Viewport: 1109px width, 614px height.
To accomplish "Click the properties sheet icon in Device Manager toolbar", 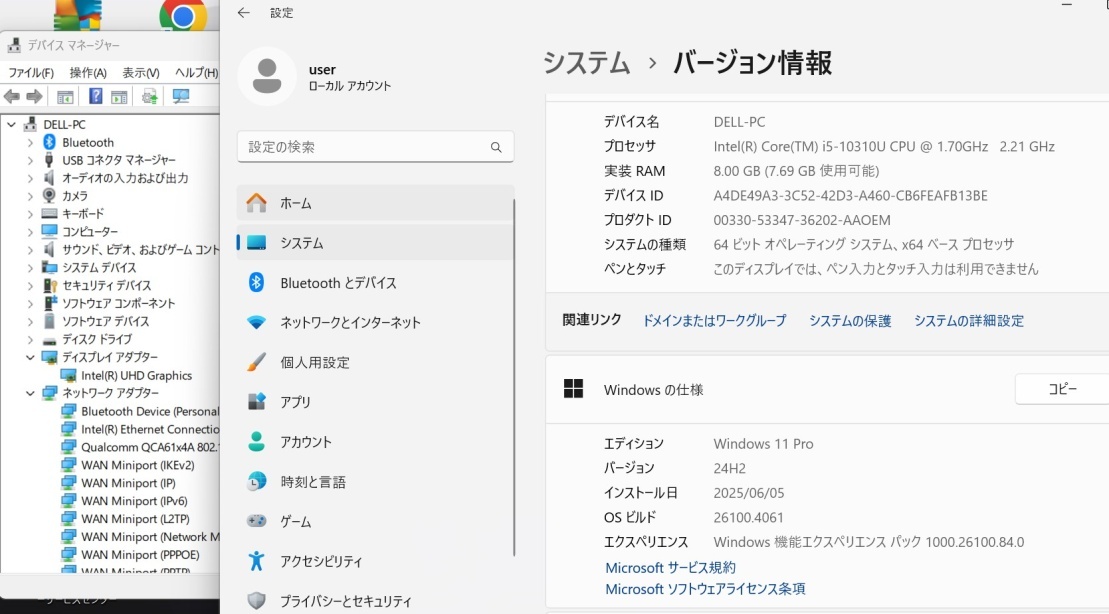I will (x=119, y=96).
